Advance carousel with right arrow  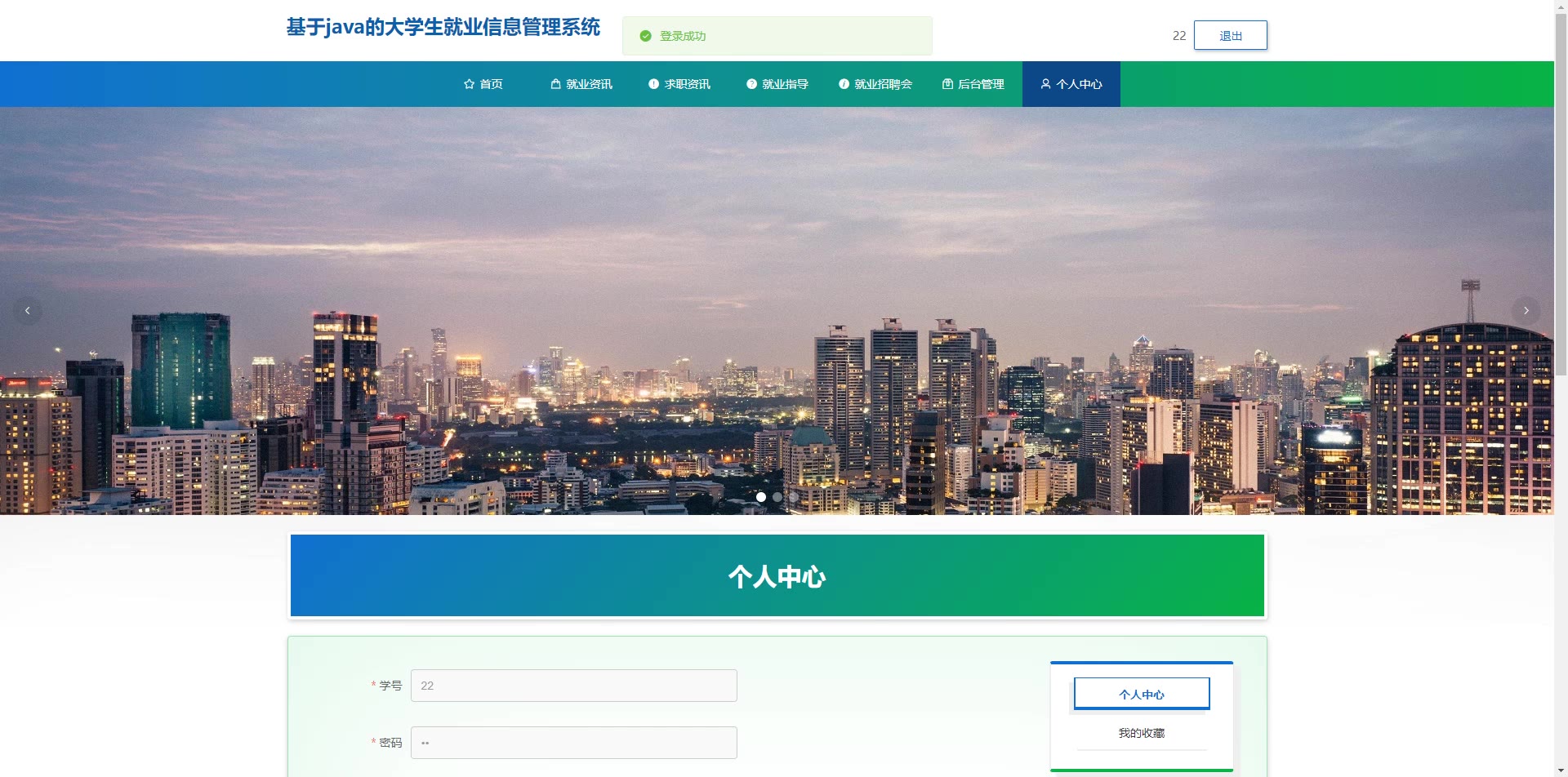pyautogui.click(x=1526, y=311)
